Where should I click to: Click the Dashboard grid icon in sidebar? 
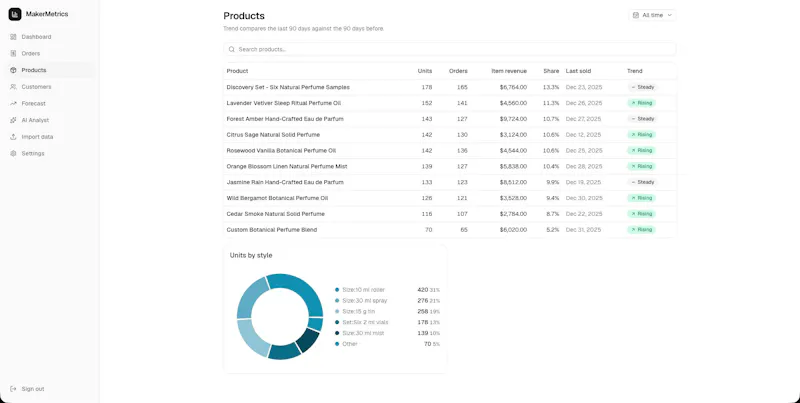13,37
